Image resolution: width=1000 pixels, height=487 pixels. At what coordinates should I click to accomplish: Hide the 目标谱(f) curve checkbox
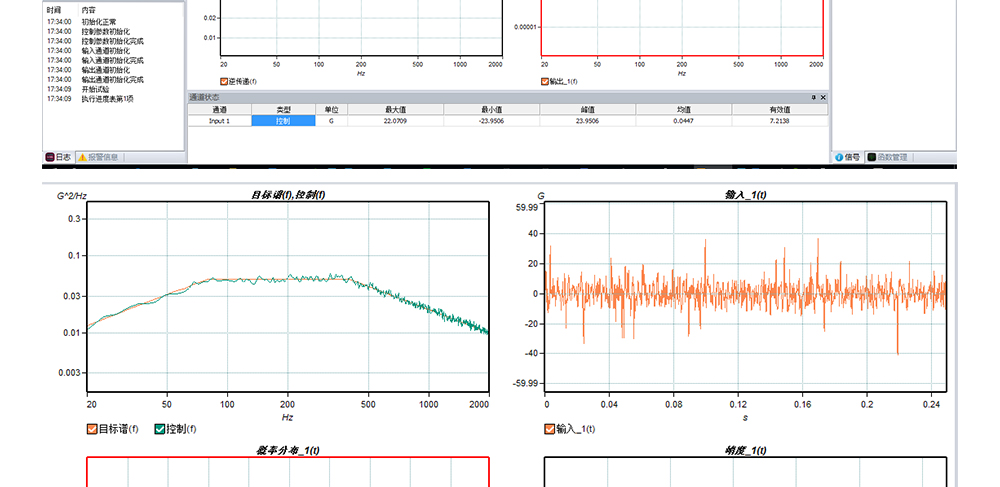92,429
